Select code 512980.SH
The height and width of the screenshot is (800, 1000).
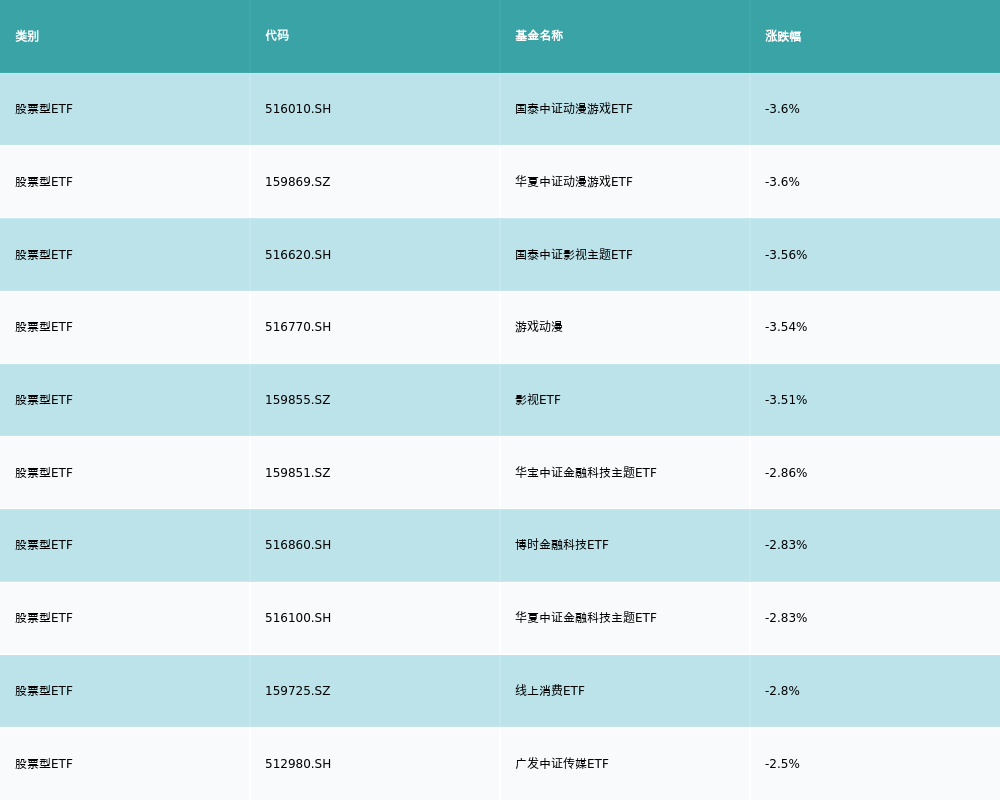(298, 764)
